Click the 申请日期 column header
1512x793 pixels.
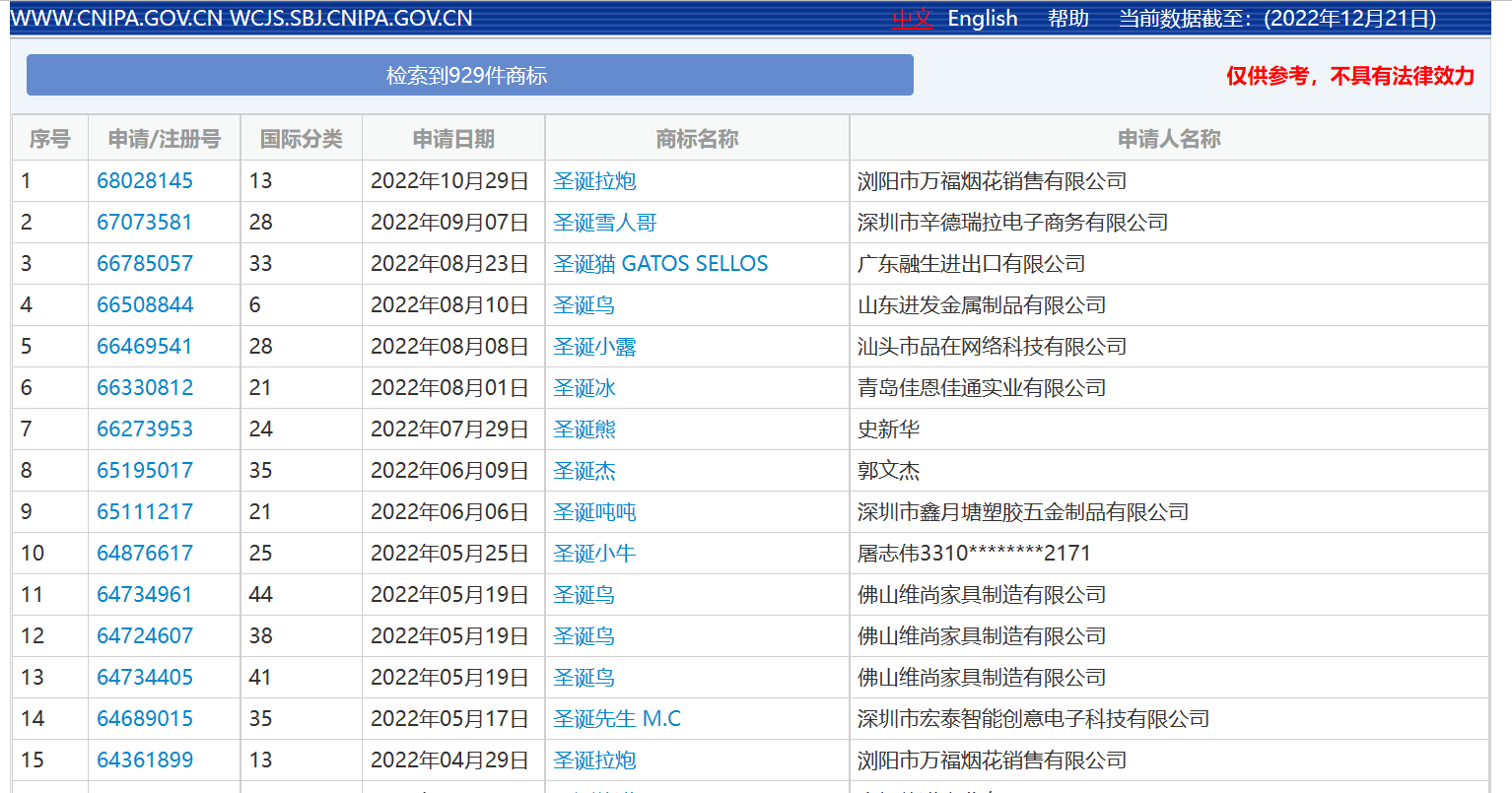click(x=453, y=139)
